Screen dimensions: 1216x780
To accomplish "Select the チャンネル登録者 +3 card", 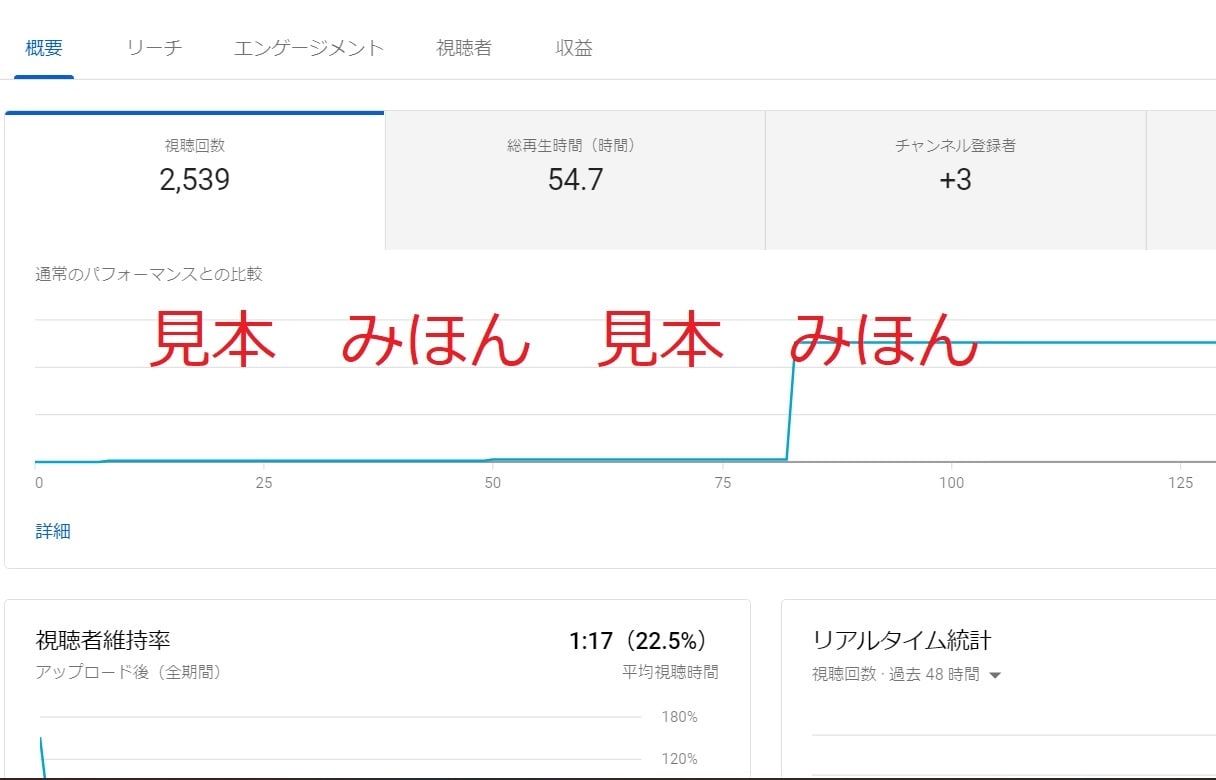I will (956, 180).
